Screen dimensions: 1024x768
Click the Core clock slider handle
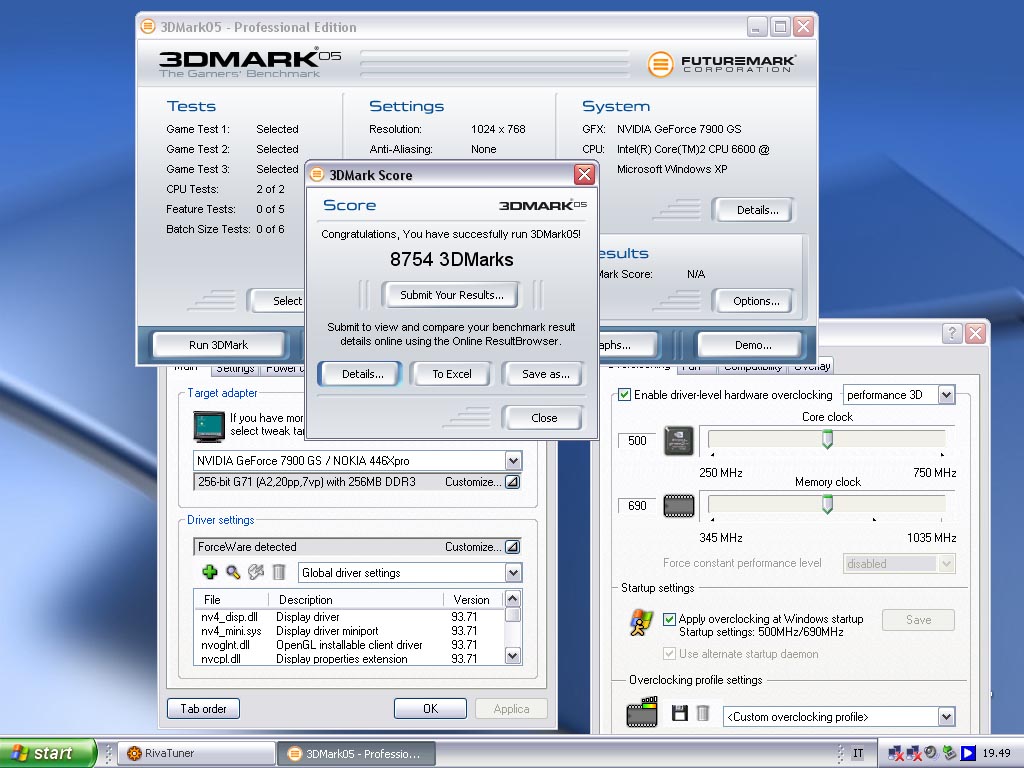point(827,439)
